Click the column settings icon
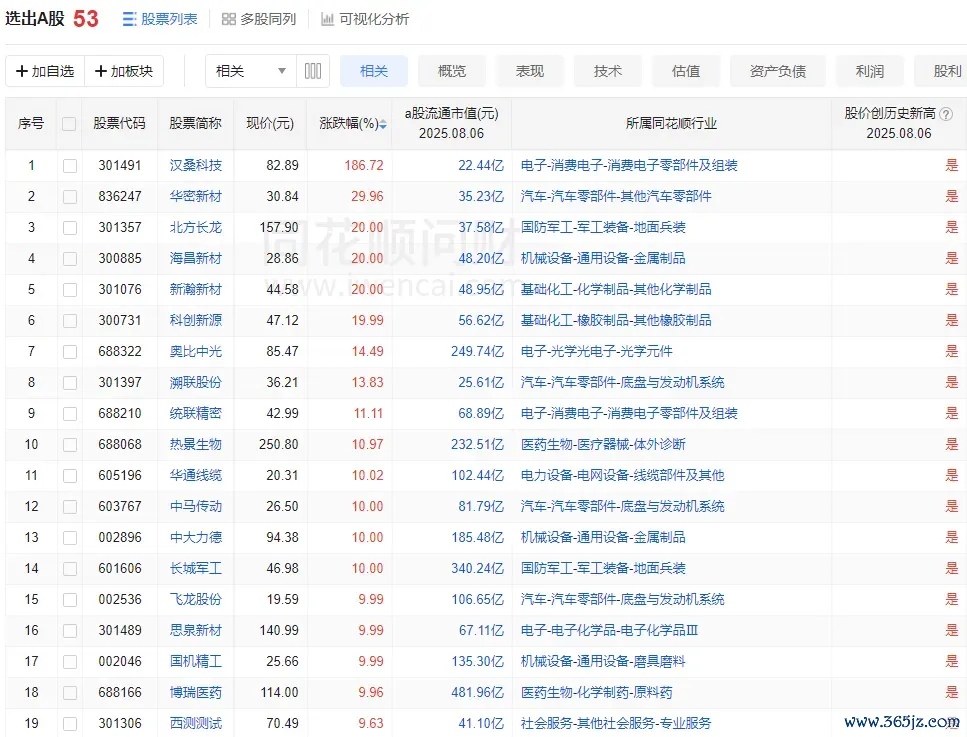 point(313,71)
